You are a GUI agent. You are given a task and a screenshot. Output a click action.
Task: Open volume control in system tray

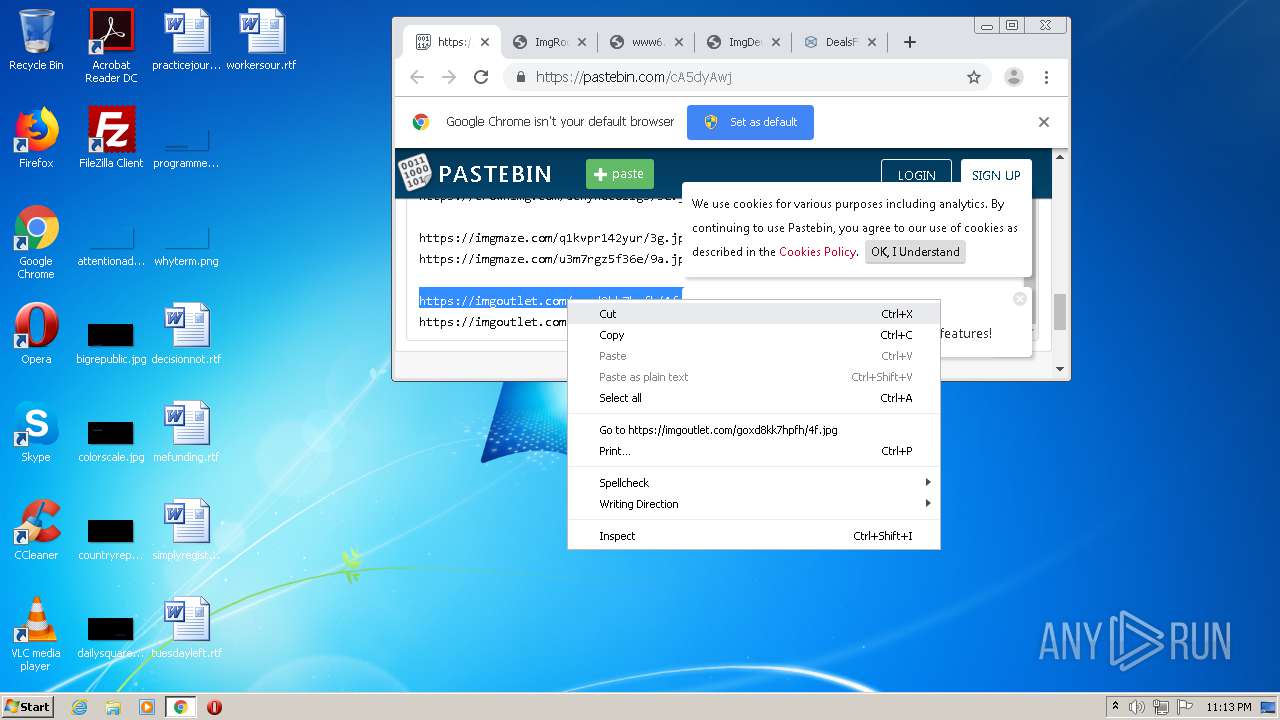1137,707
